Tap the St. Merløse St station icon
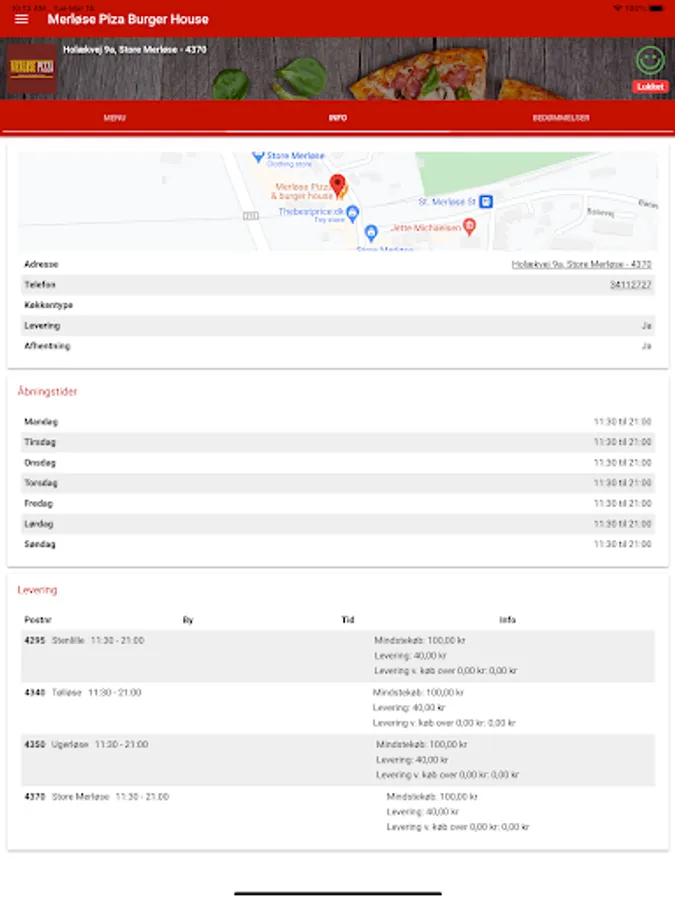Image resolution: width=675 pixels, height=900 pixels. (x=486, y=202)
